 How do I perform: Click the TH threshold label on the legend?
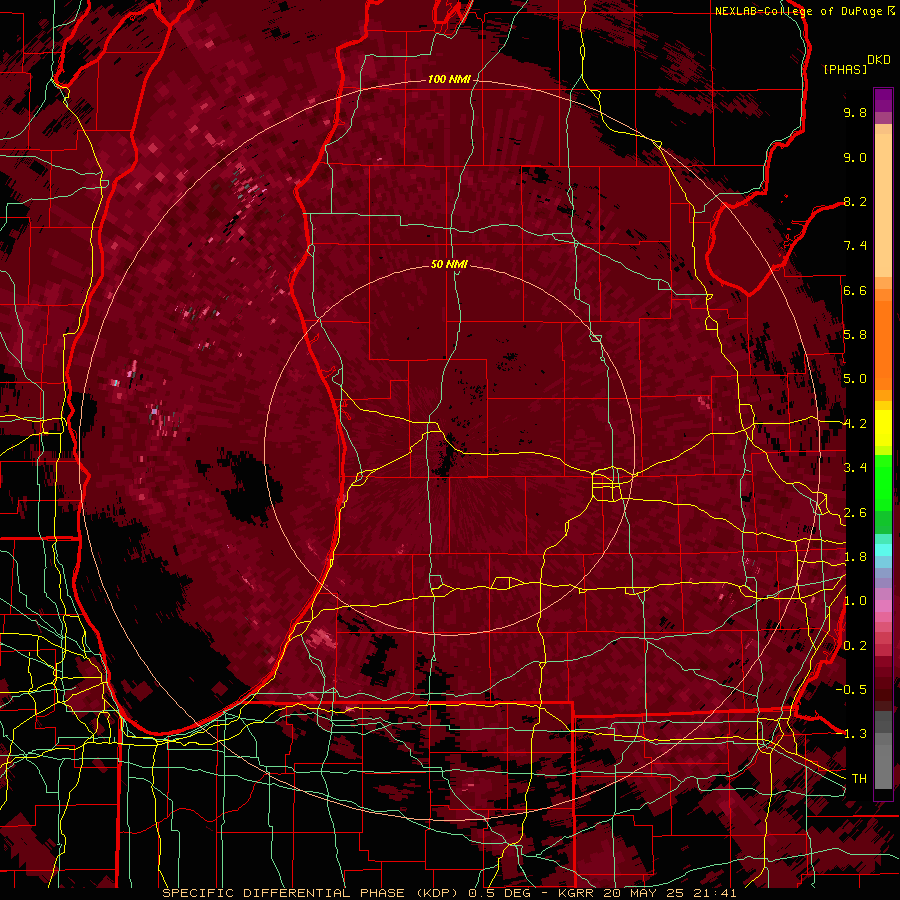click(859, 779)
